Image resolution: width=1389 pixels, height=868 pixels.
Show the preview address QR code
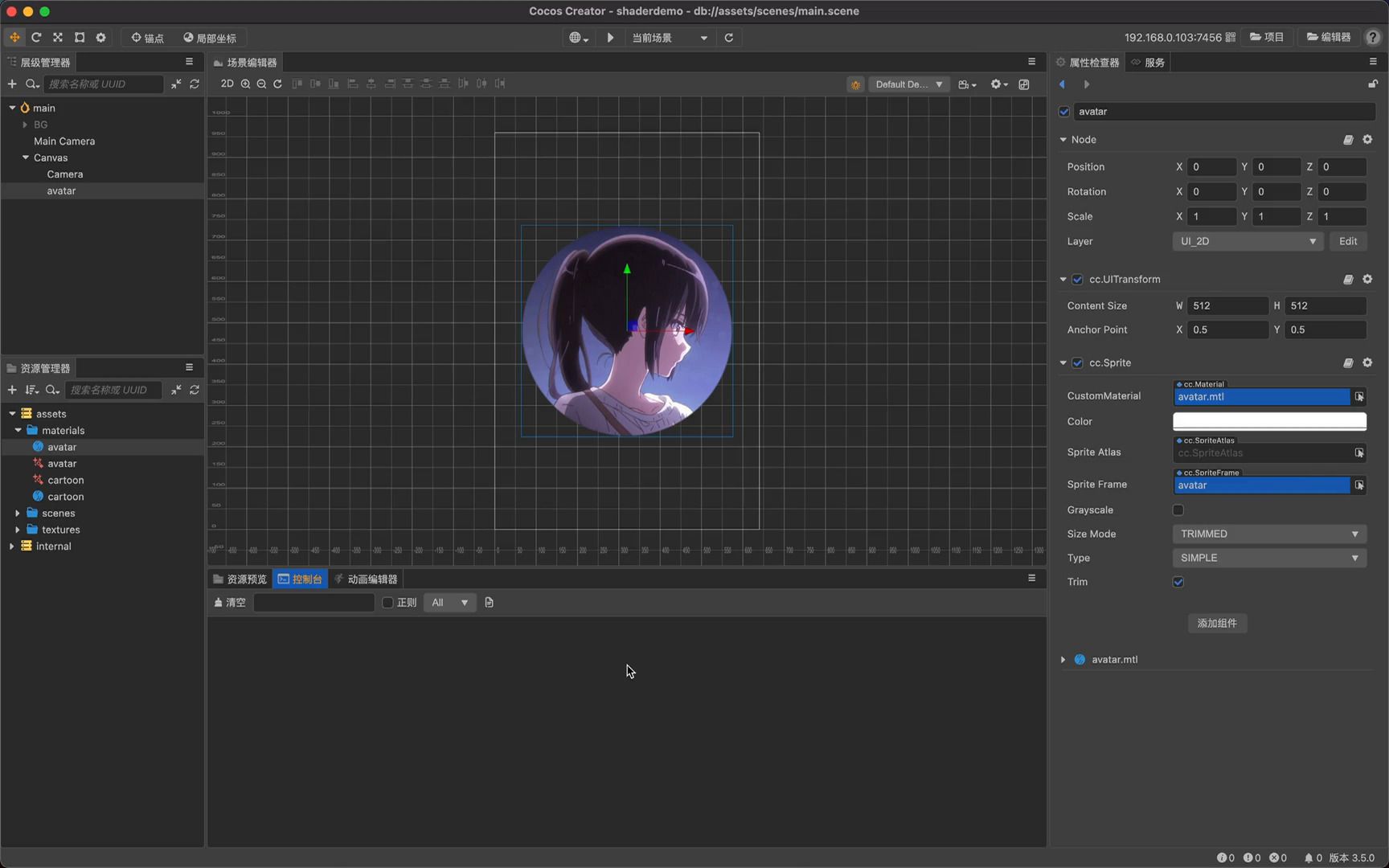[x=1231, y=38]
